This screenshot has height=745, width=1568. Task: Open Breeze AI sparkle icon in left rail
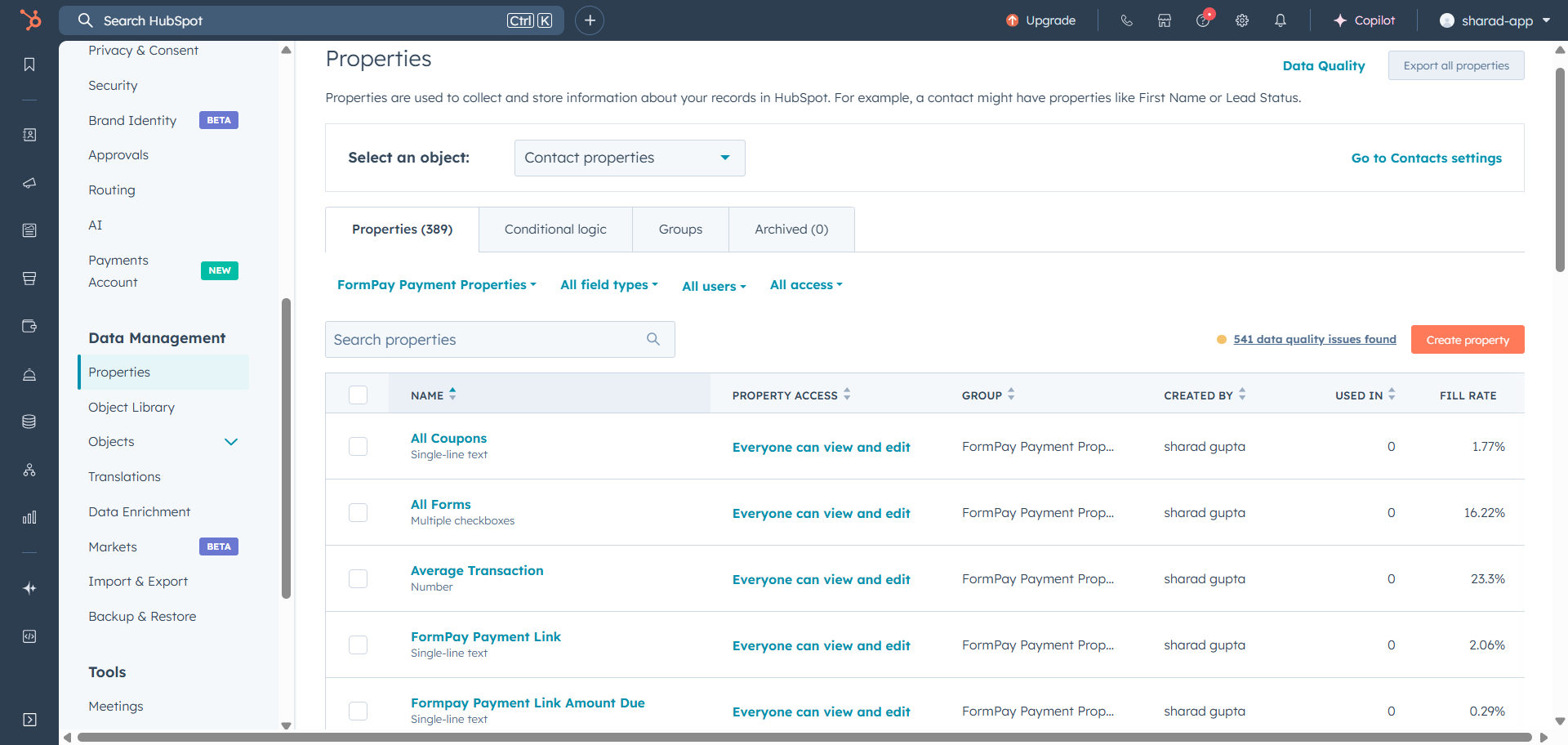[29, 588]
